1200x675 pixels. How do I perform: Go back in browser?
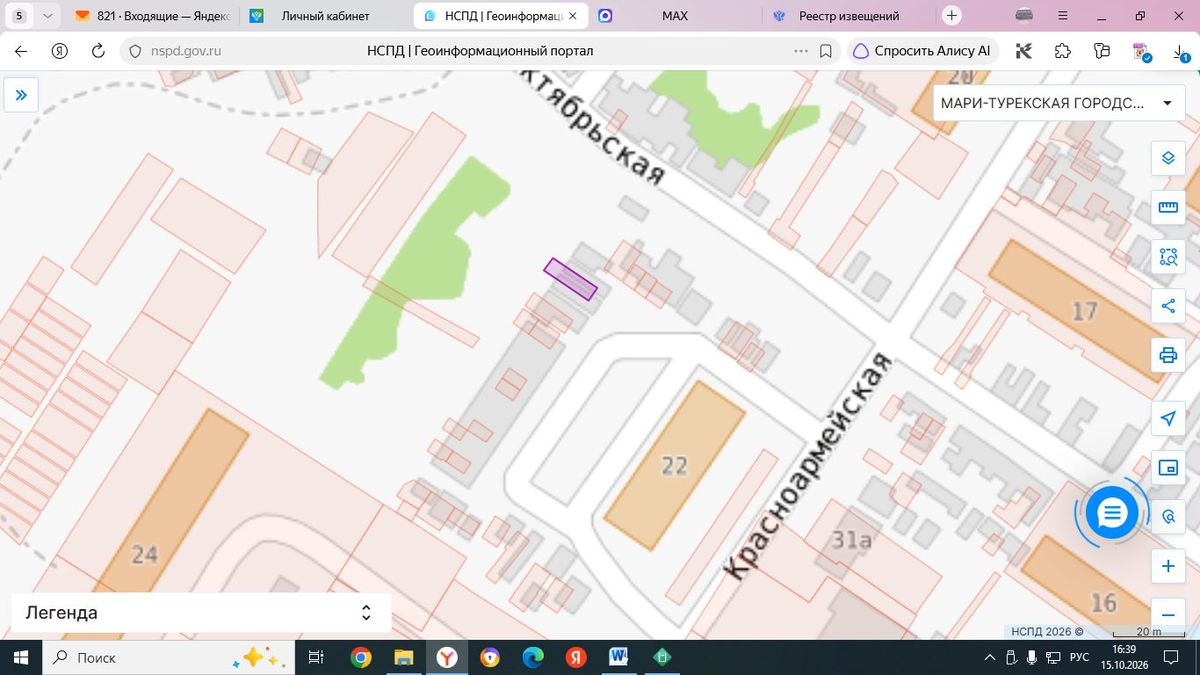point(21,51)
